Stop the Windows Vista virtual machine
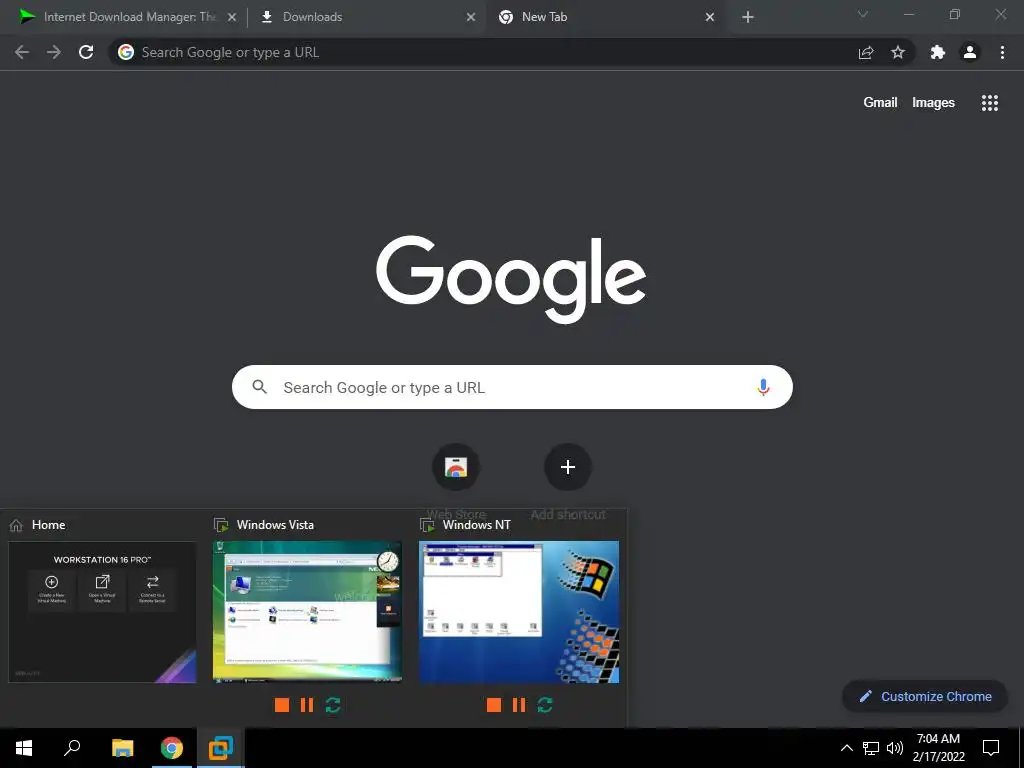The image size is (1024, 768). point(282,705)
